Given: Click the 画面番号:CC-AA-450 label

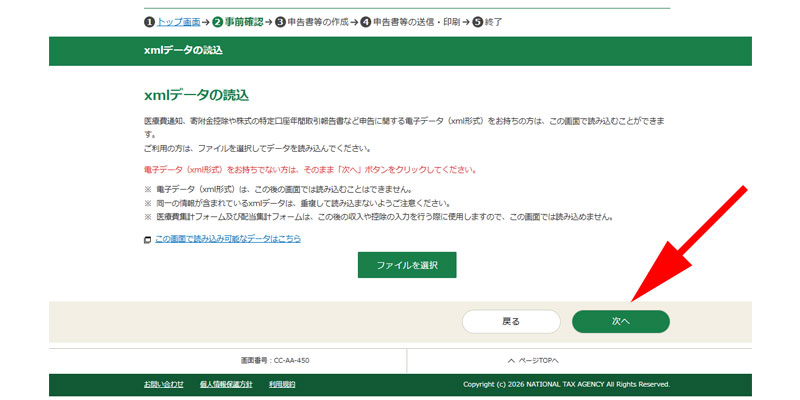Looking at the screenshot, I should click(x=275, y=361).
